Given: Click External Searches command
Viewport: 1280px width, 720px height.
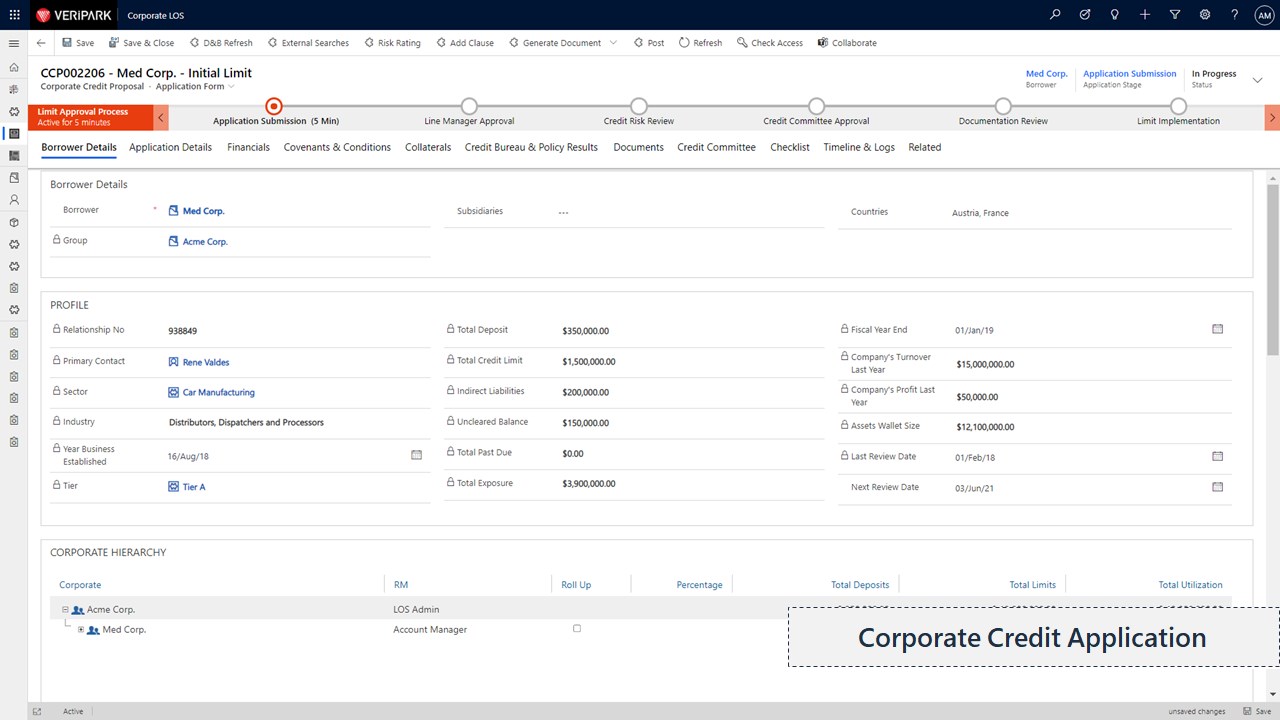Looking at the screenshot, I should tap(308, 43).
